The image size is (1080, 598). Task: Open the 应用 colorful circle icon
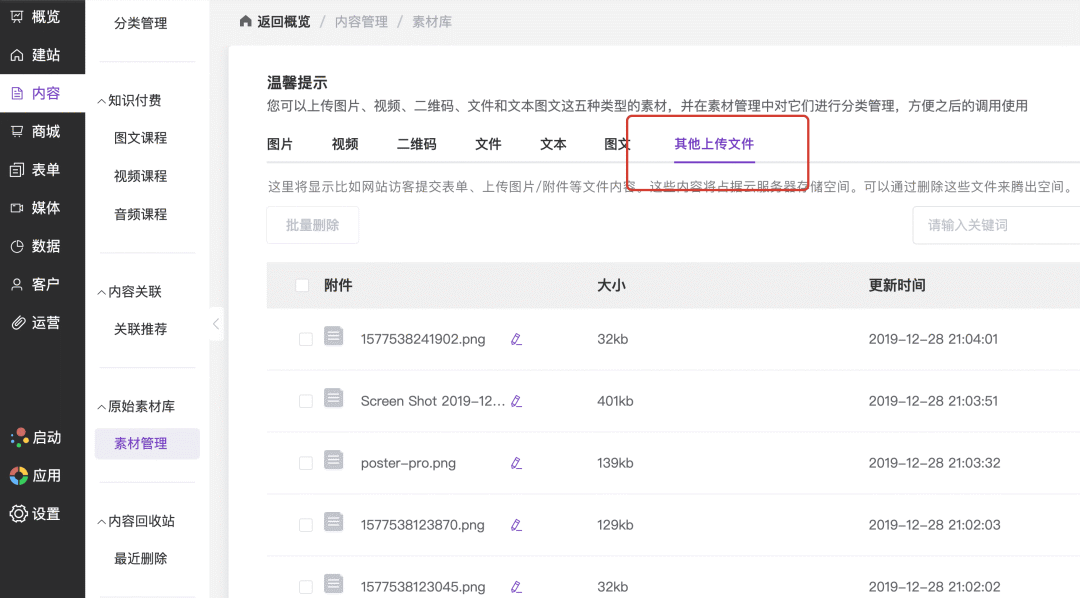click(19, 475)
